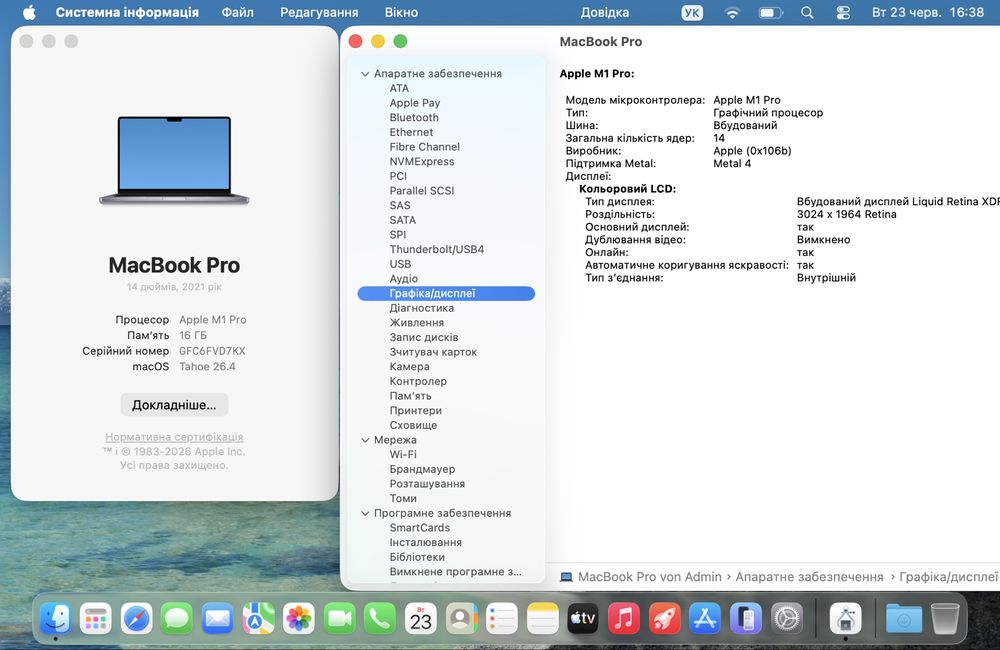The width and height of the screenshot is (1000, 650).
Task: Select Ethernet in the sidebar
Action: click(411, 133)
